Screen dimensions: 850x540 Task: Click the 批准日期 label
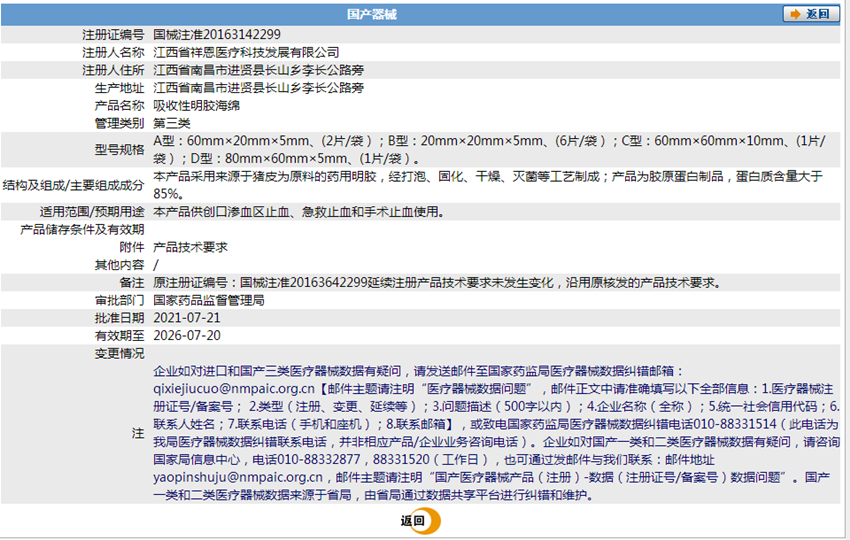tap(119, 318)
